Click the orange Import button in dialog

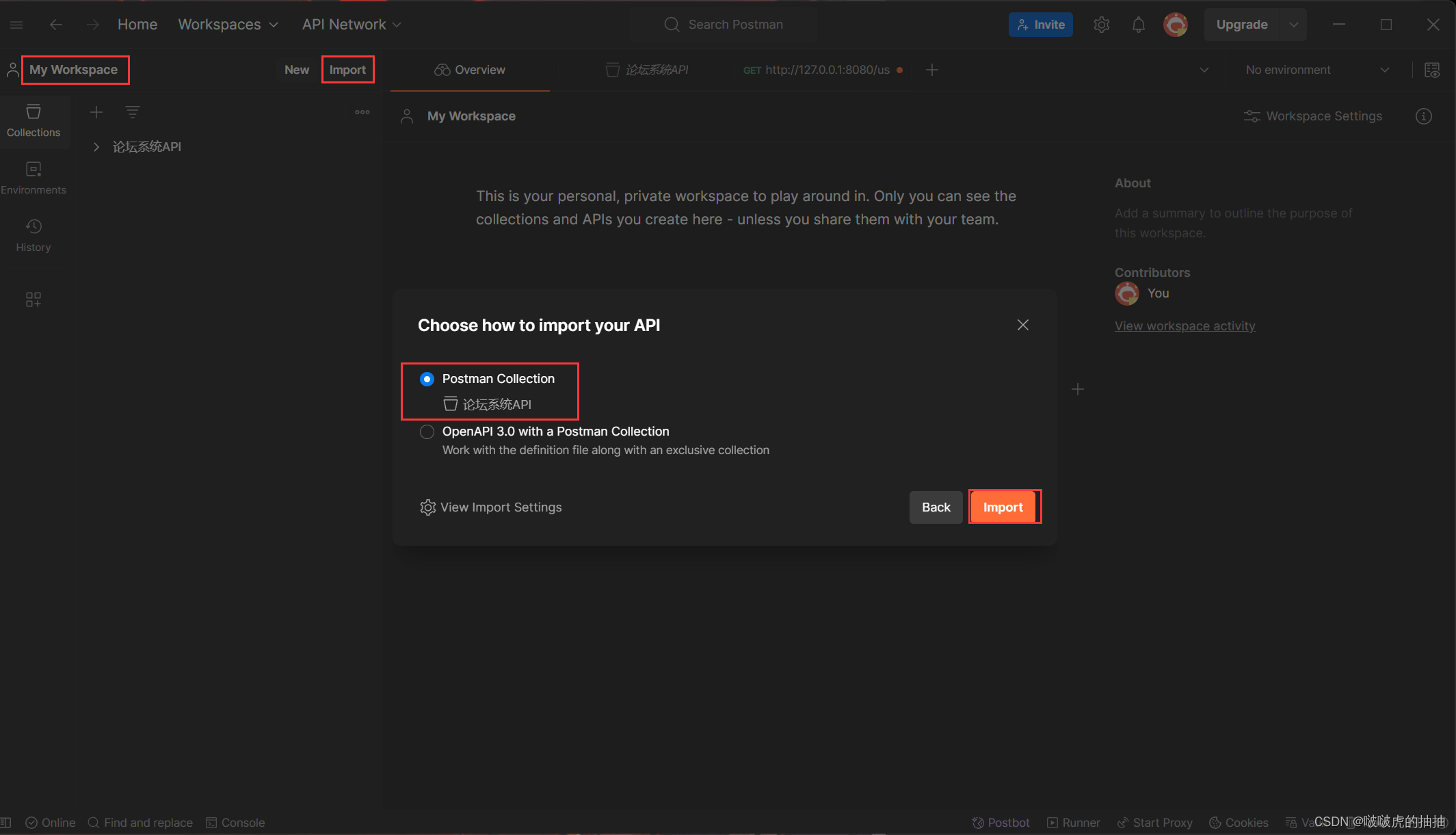click(1003, 507)
